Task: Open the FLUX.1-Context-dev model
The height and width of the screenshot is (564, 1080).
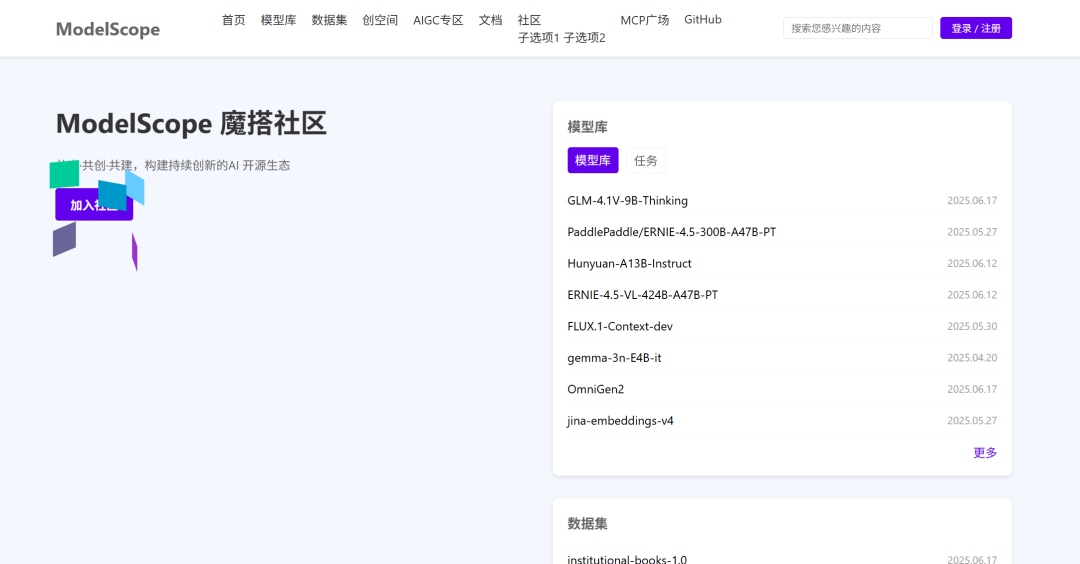Action: [x=620, y=326]
